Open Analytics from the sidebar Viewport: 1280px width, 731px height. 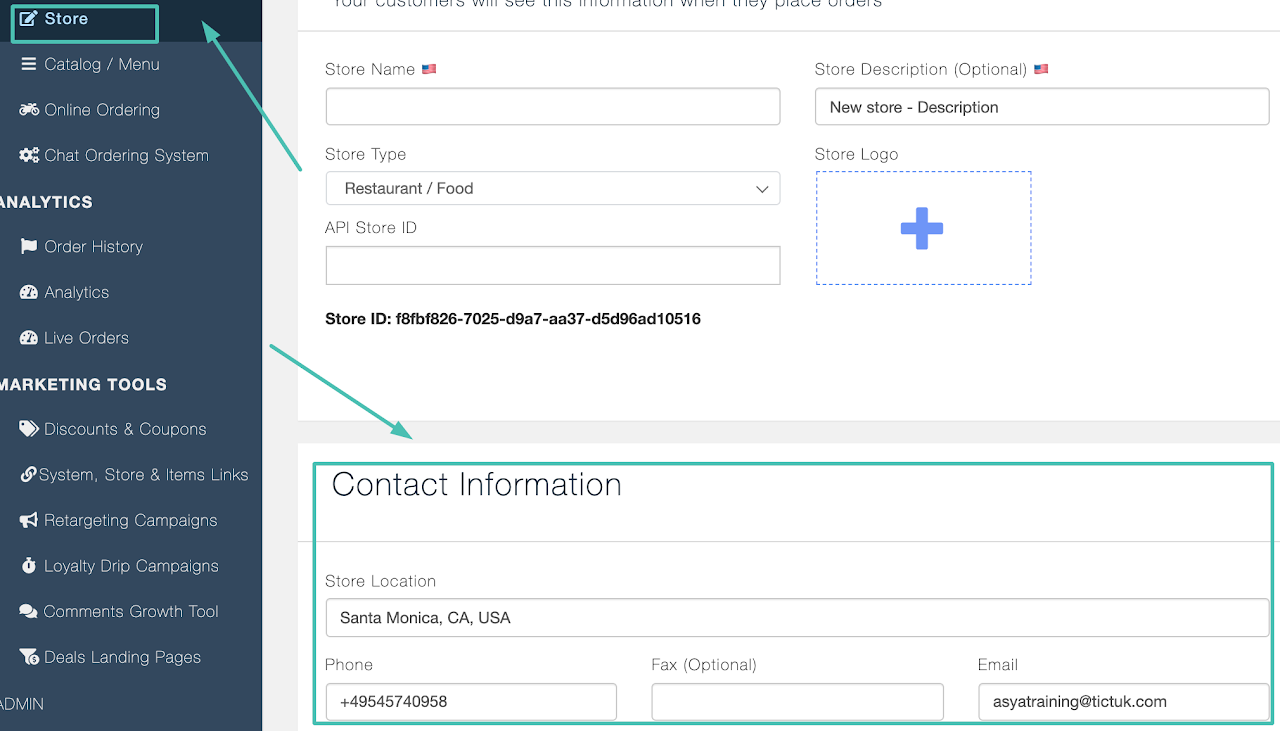click(76, 293)
